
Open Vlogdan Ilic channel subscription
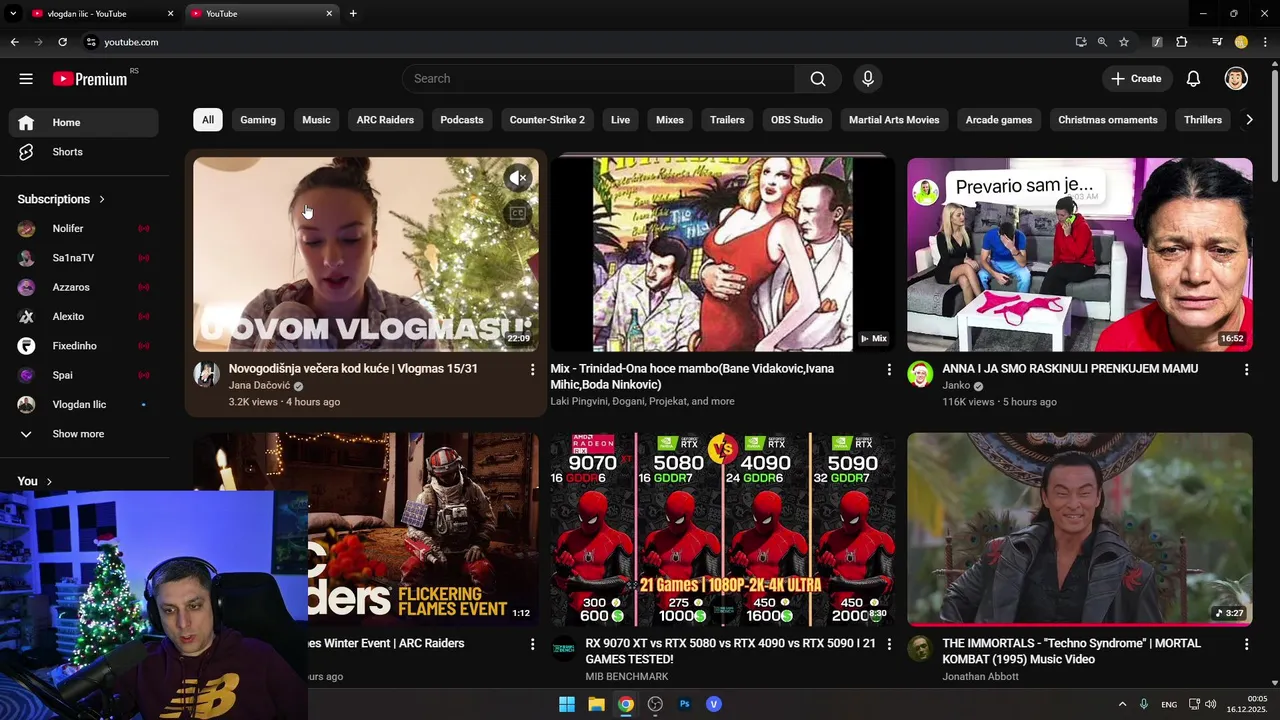(x=84, y=404)
